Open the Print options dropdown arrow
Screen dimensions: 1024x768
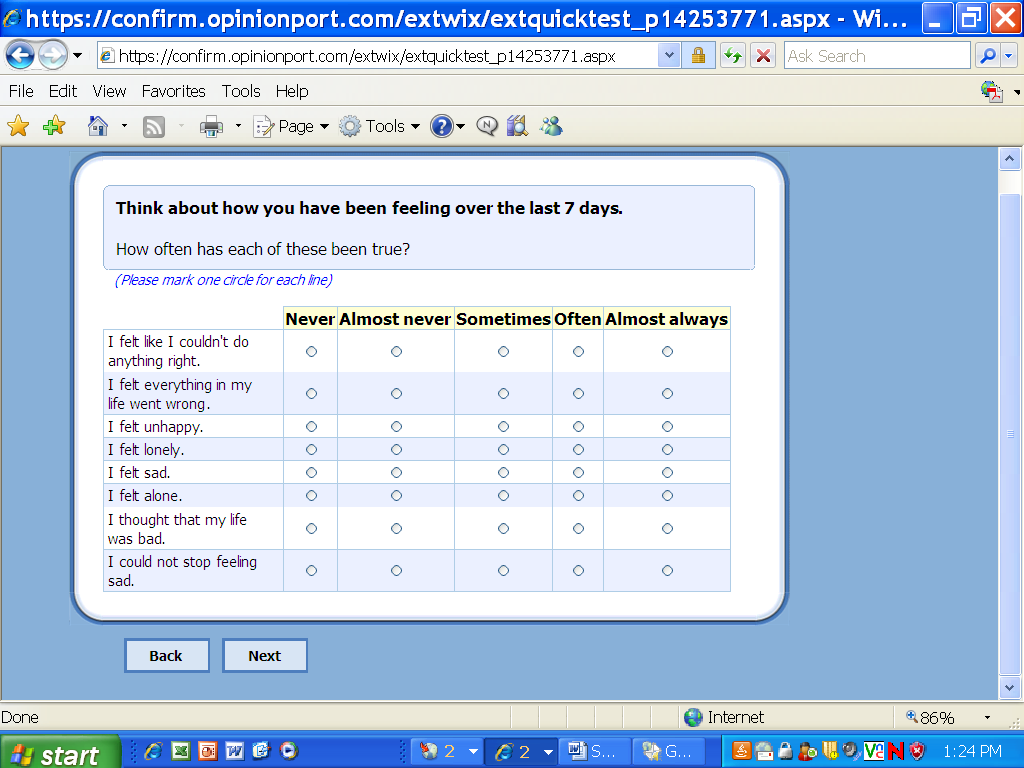point(238,126)
